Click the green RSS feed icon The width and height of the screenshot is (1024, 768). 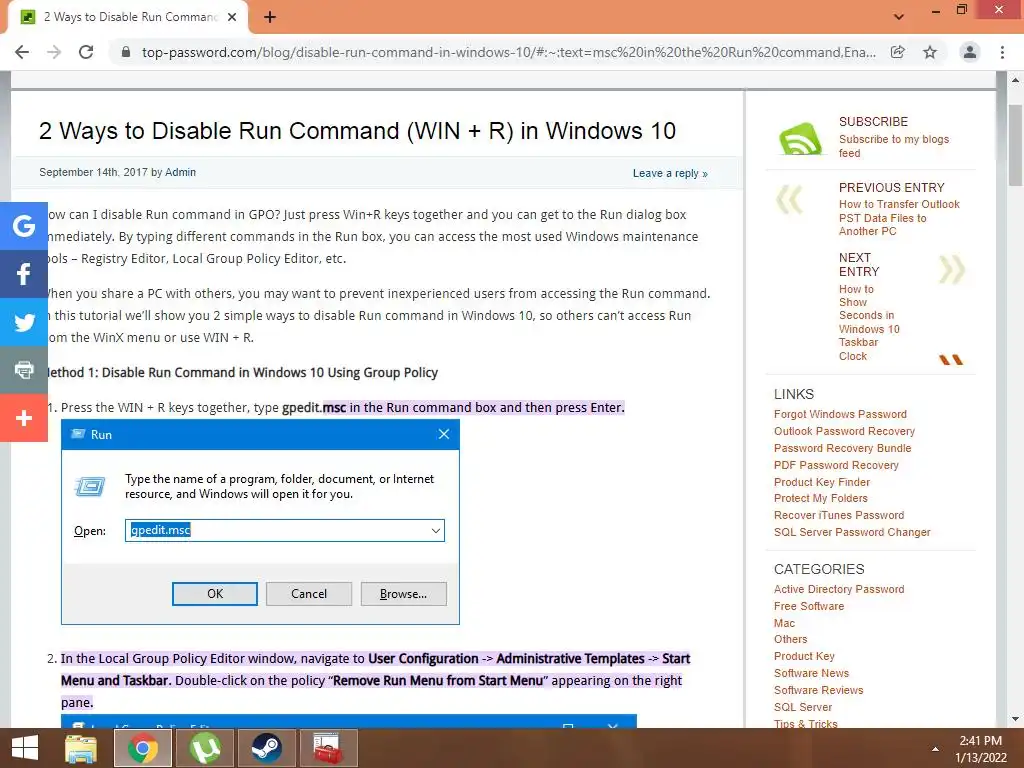pyautogui.click(x=801, y=138)
